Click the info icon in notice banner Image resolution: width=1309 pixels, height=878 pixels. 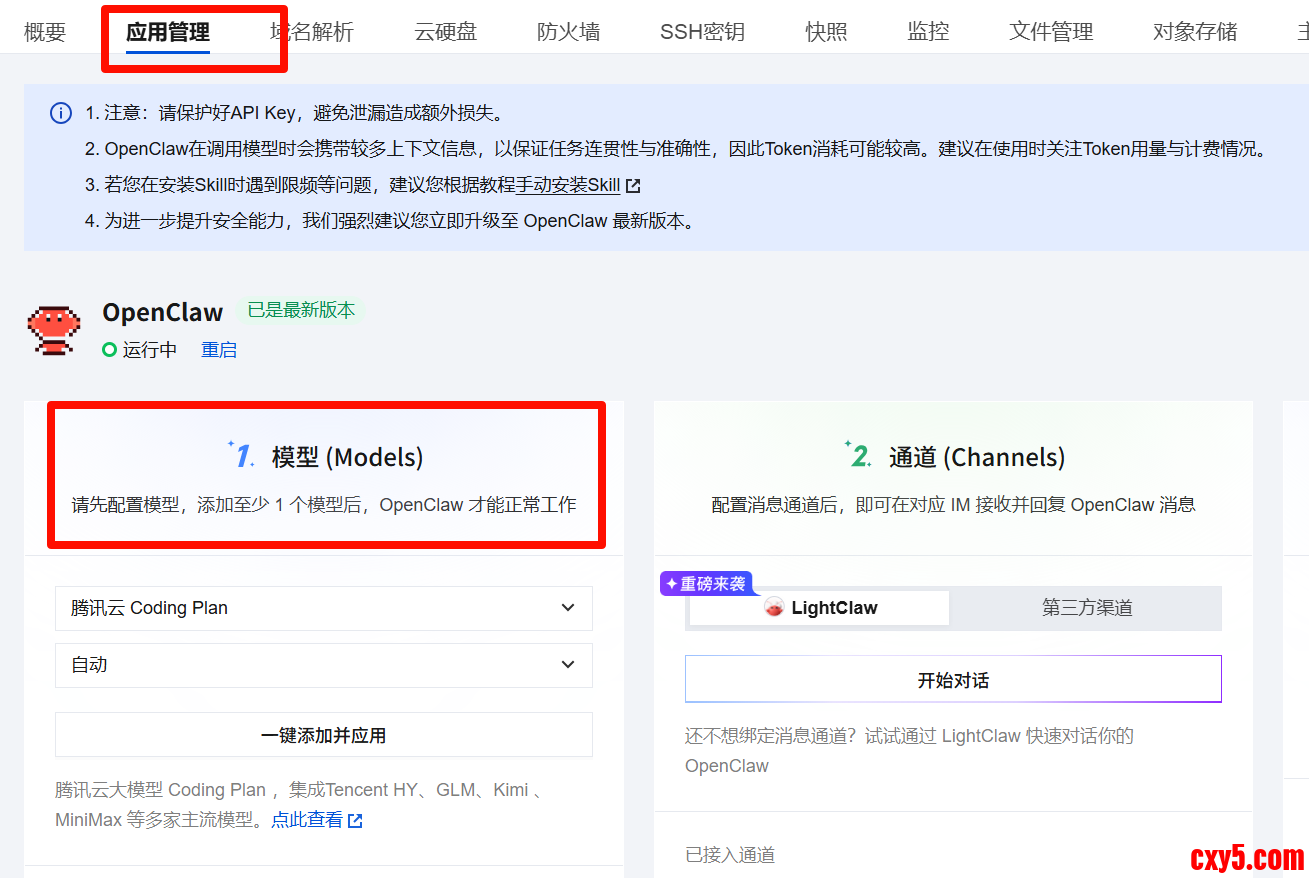(61, 113)
